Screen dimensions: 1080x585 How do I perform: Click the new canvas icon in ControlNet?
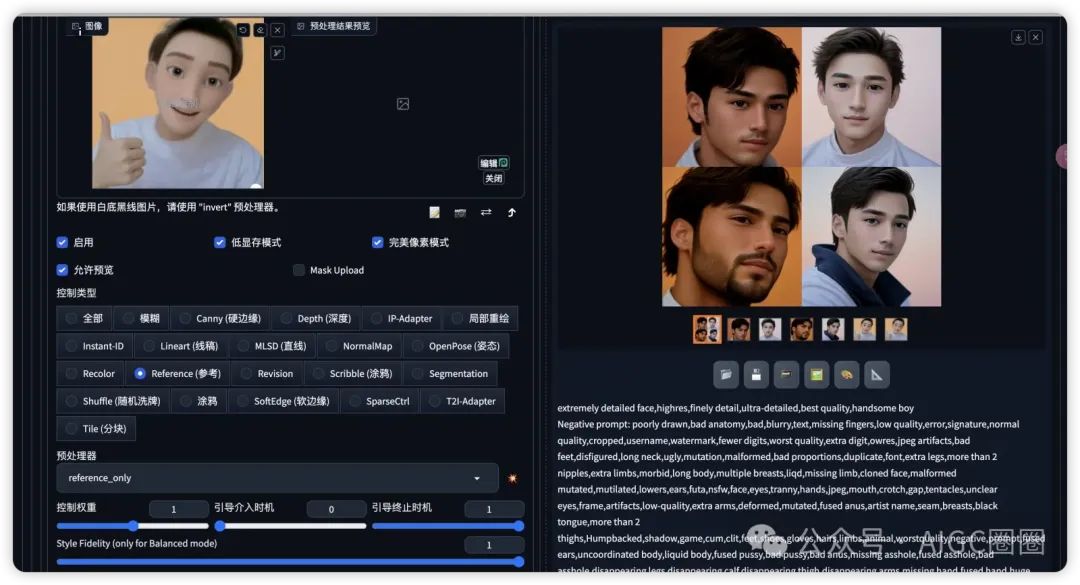tap(434, 212)
